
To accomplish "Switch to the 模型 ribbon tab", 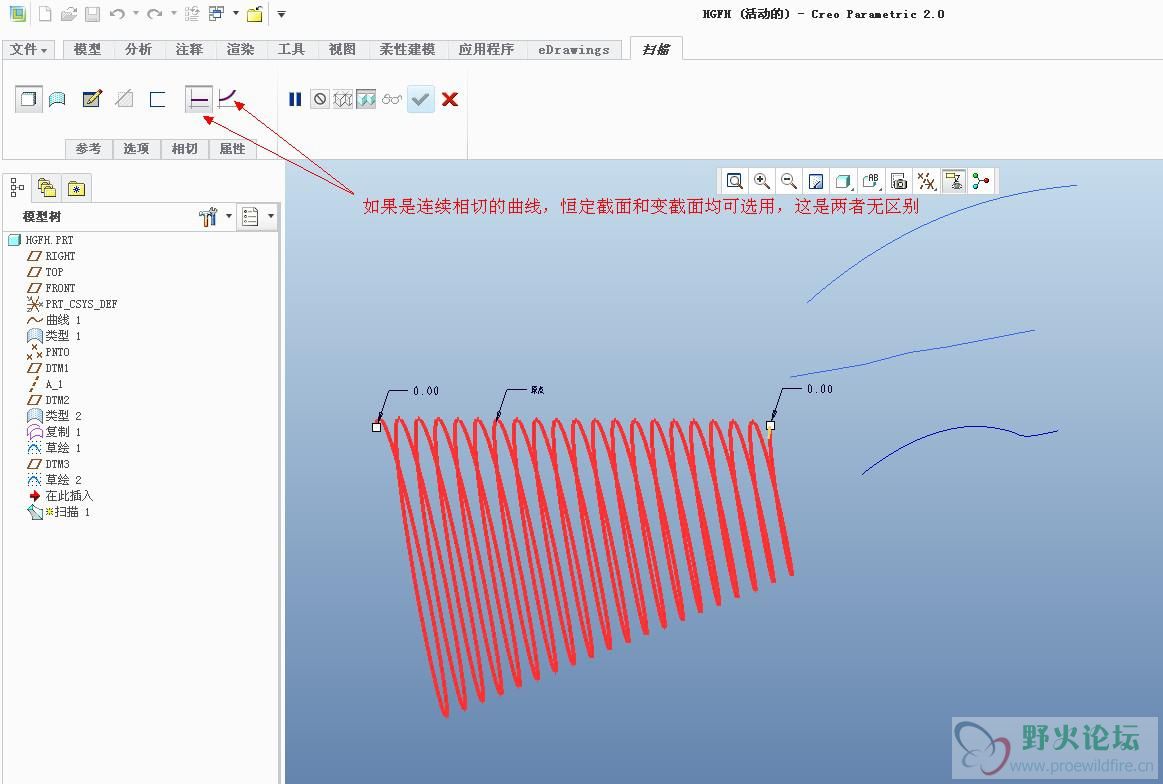I will point(88,49).
